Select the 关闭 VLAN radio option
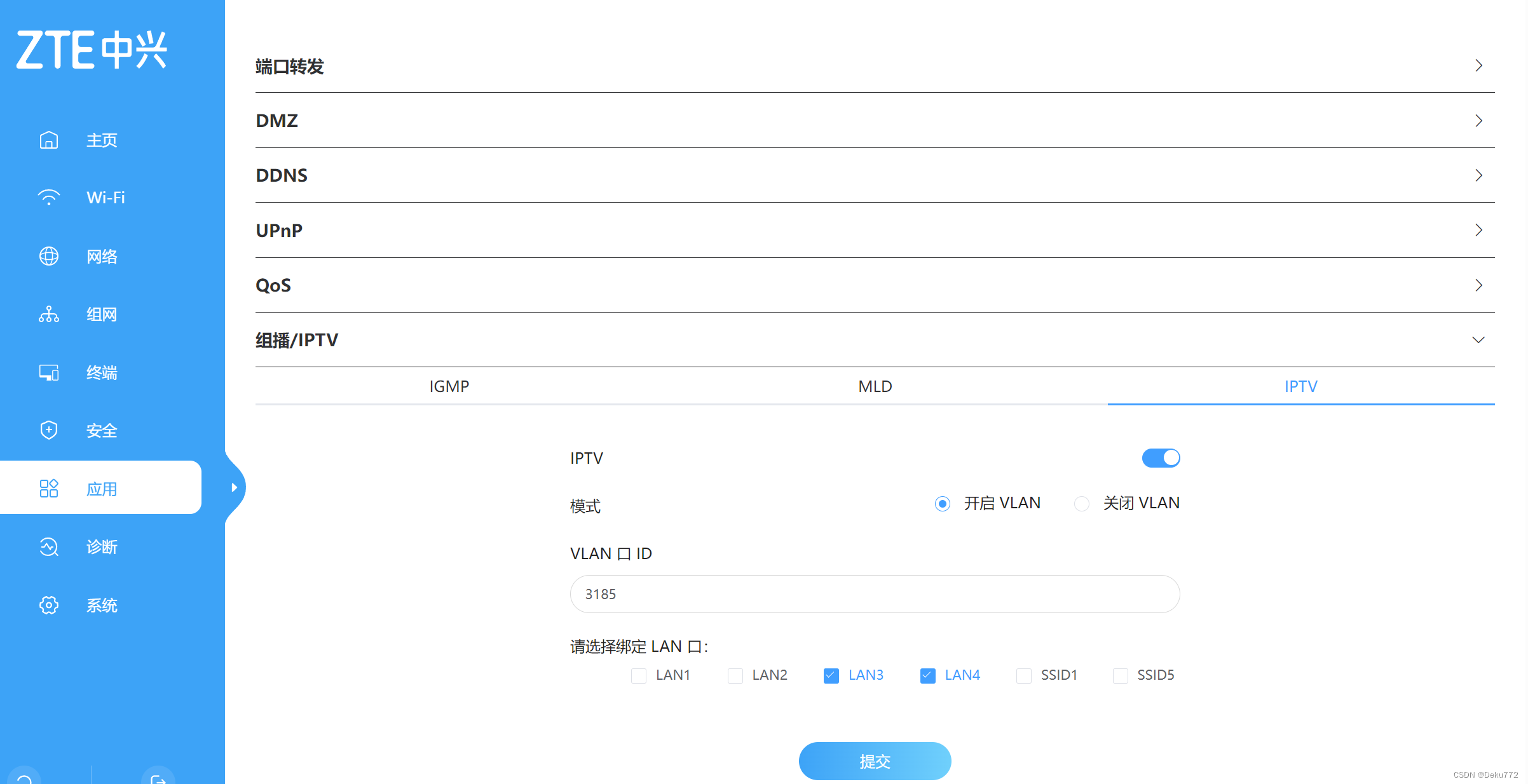The height and width of the screenshot is (784, 1528). 1082,504
